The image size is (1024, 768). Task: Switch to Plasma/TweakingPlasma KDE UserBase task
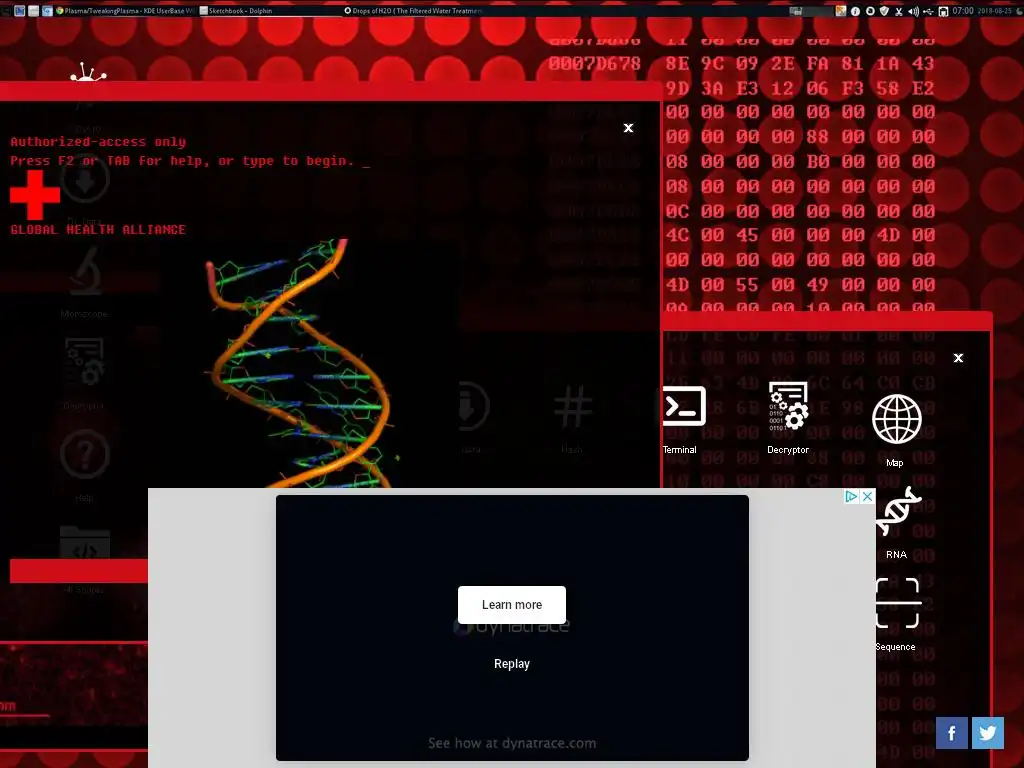pos(125,10)
